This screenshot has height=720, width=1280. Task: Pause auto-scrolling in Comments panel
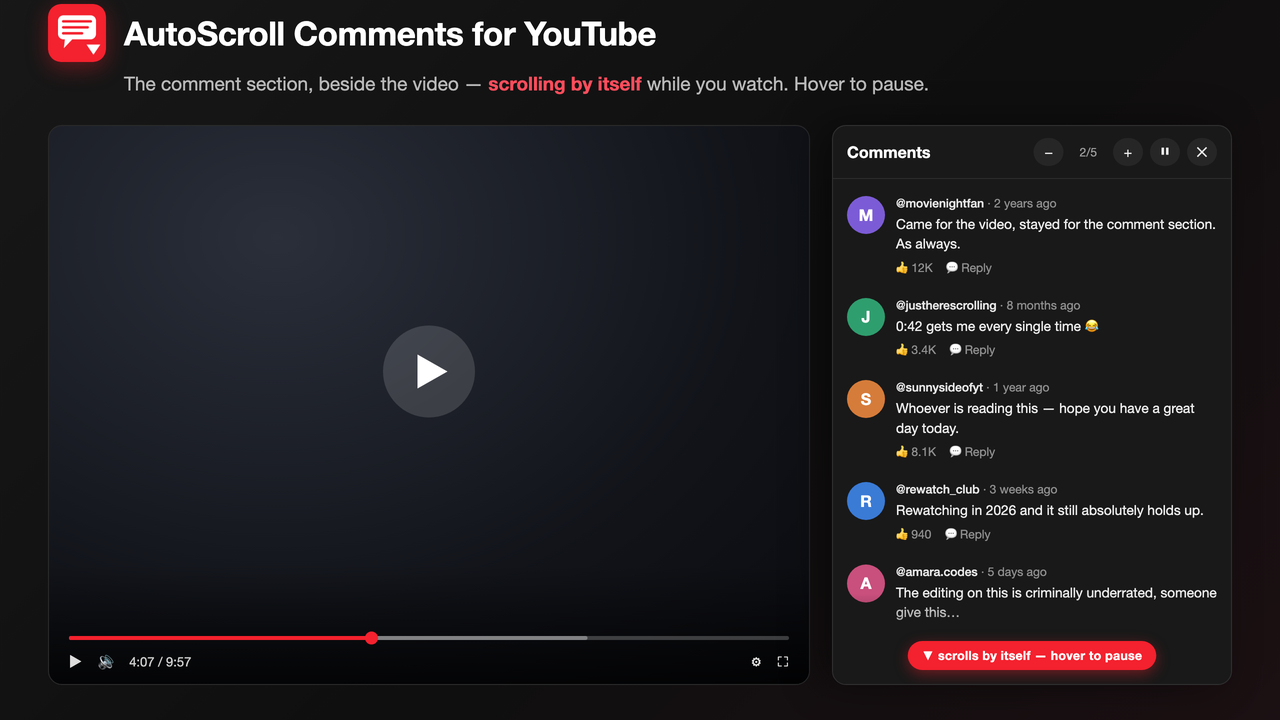pos(1165,152)
